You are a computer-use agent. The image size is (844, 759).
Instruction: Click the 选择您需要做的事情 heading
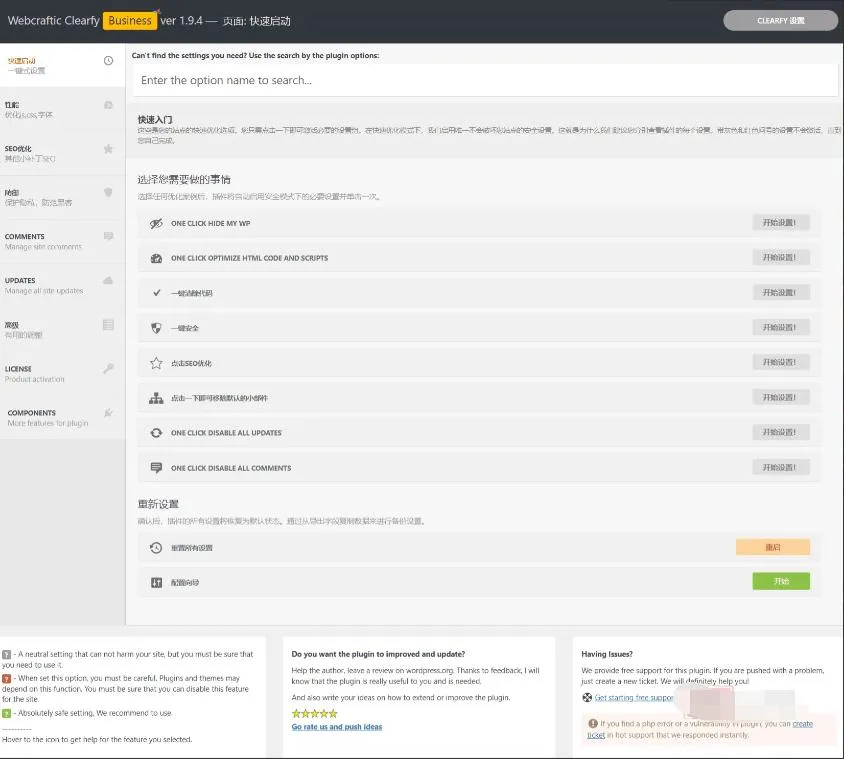point(184,179)
